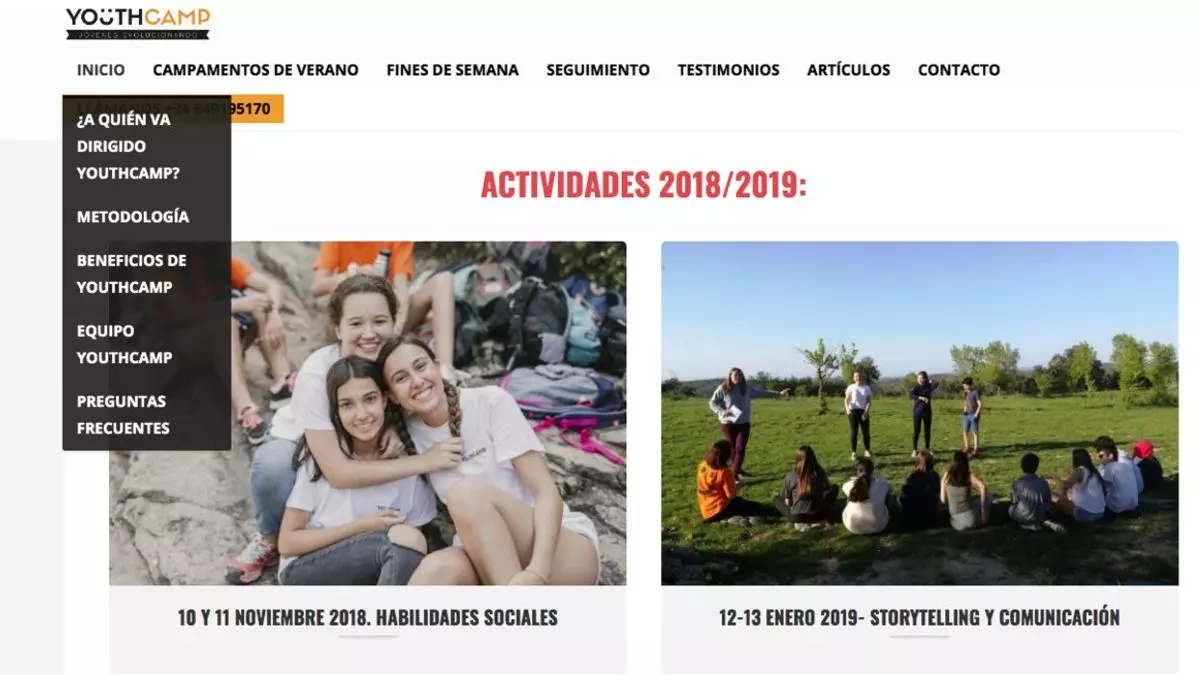Open the Artículos section
The image size is (1200, 675).
[848, 70]
